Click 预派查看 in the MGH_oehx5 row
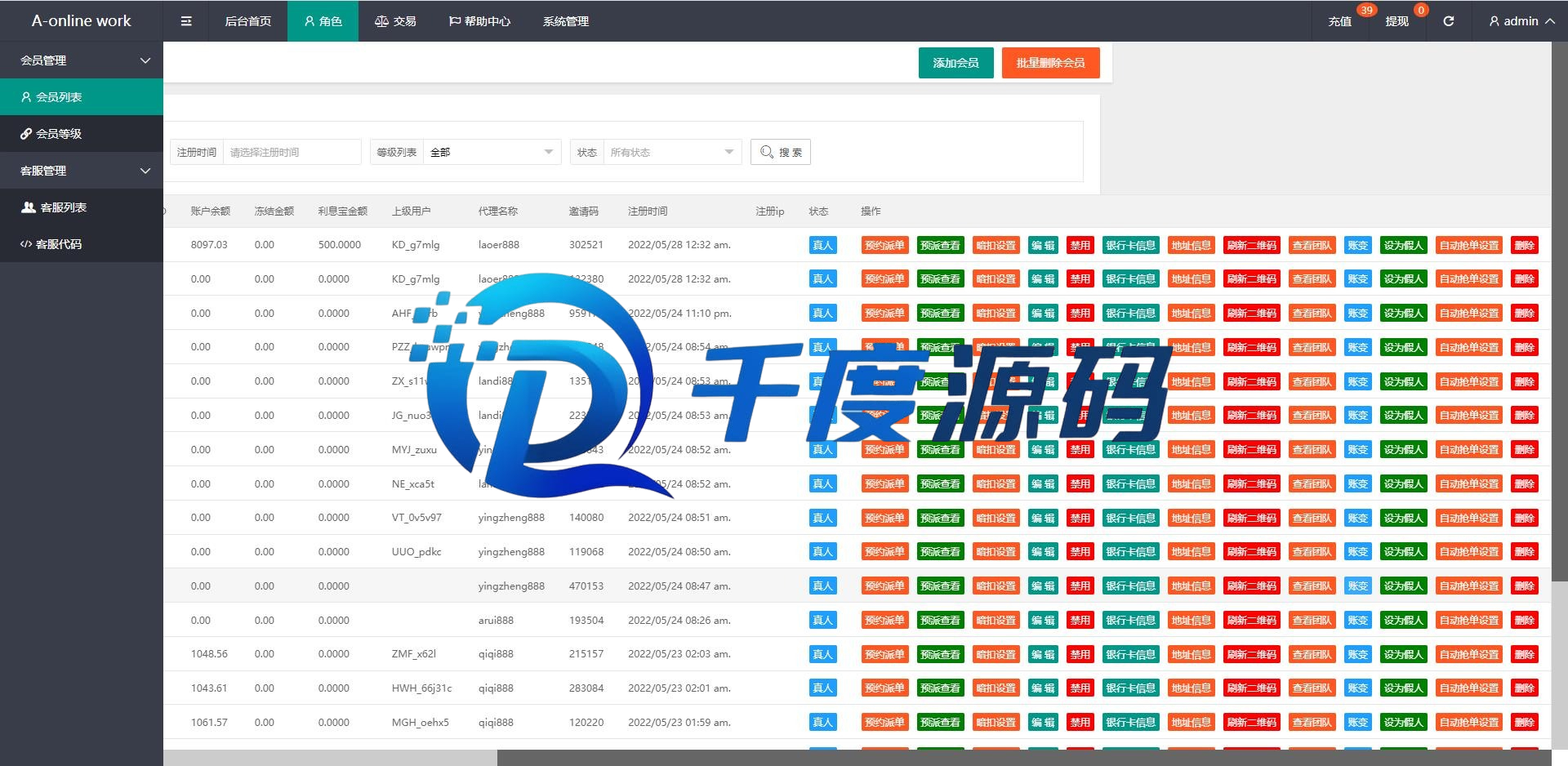 [x=941, y=723]
